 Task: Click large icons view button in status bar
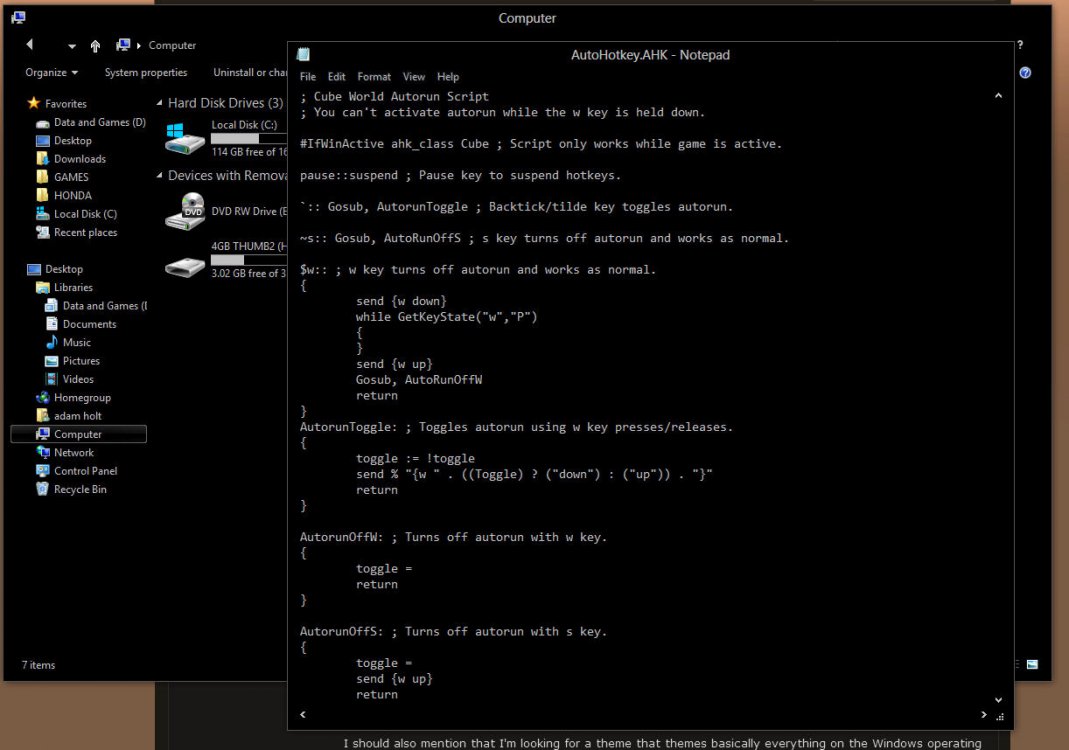(x=1032, y=664)
